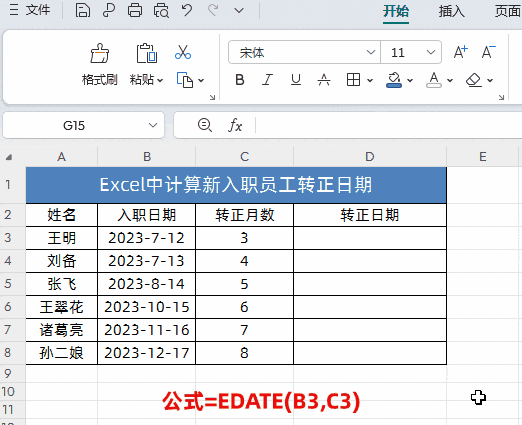This screenshot has width=522, height=425.
Task: Click the Print icon
Action: [x=135, y=10]
